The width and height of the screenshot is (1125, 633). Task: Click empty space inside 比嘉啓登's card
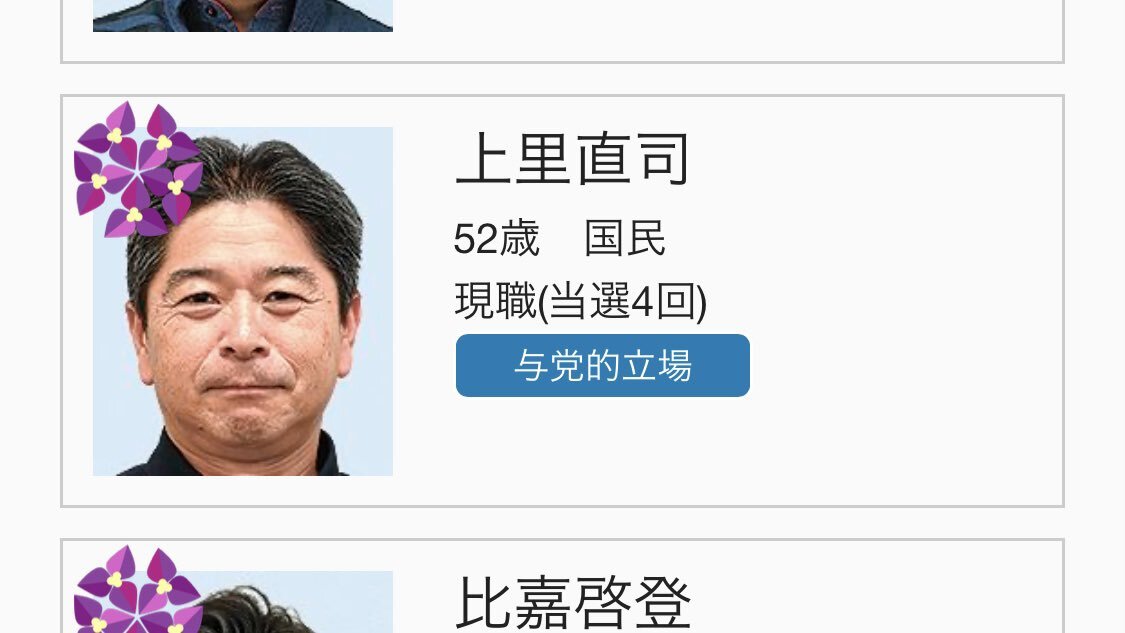[897, 596]
